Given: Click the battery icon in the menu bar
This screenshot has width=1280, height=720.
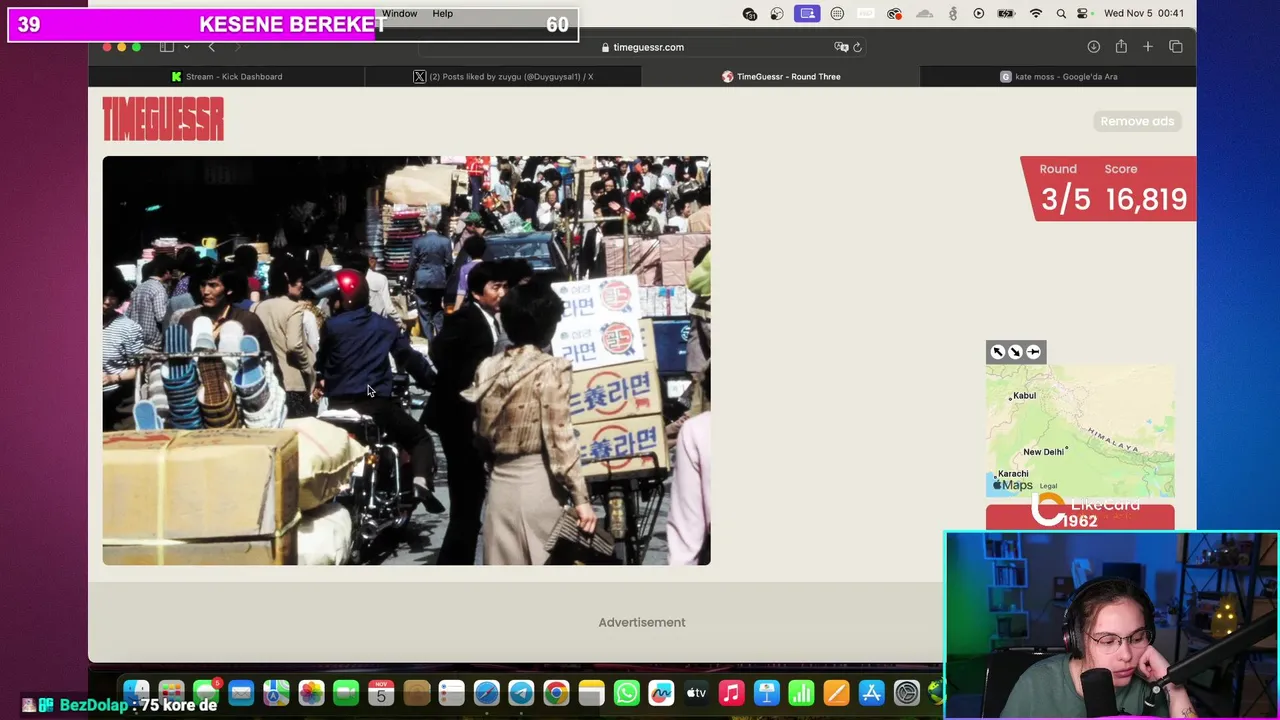Looking at the screenshot, I should coord(1007,14).
